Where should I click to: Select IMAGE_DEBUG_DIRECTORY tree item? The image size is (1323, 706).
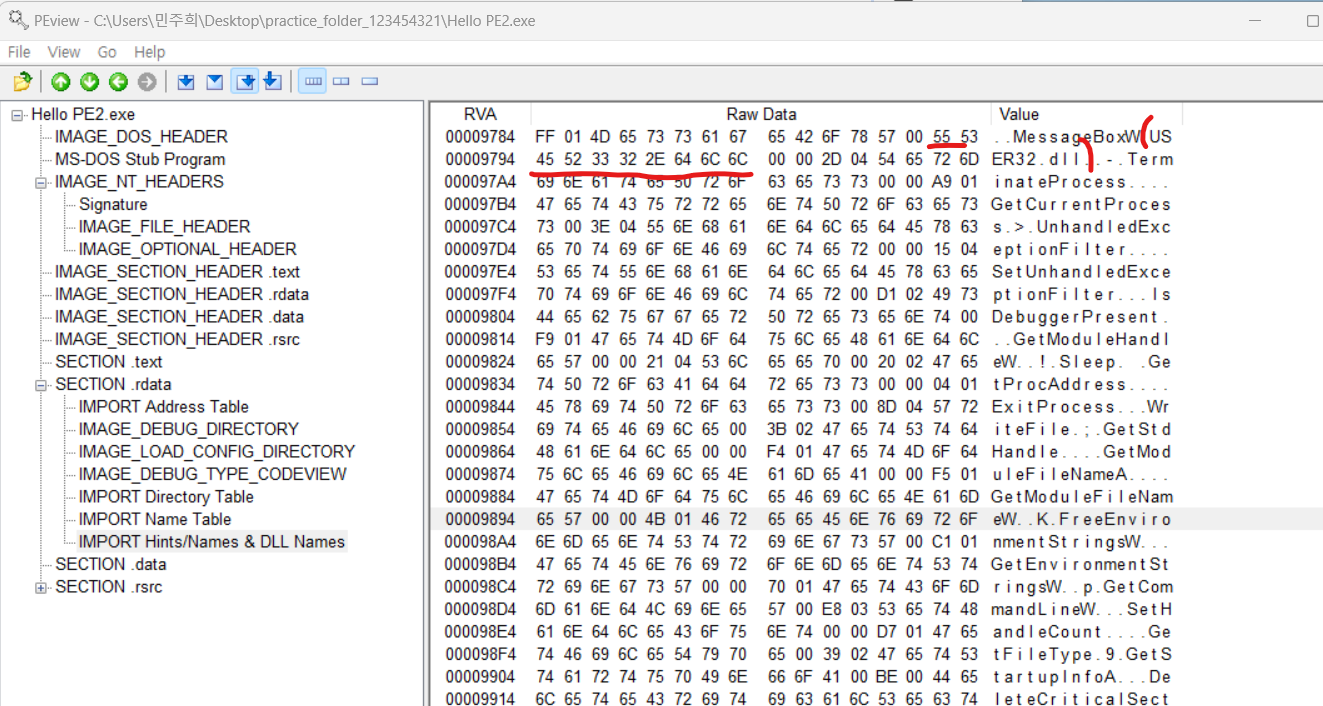point(188,429)
